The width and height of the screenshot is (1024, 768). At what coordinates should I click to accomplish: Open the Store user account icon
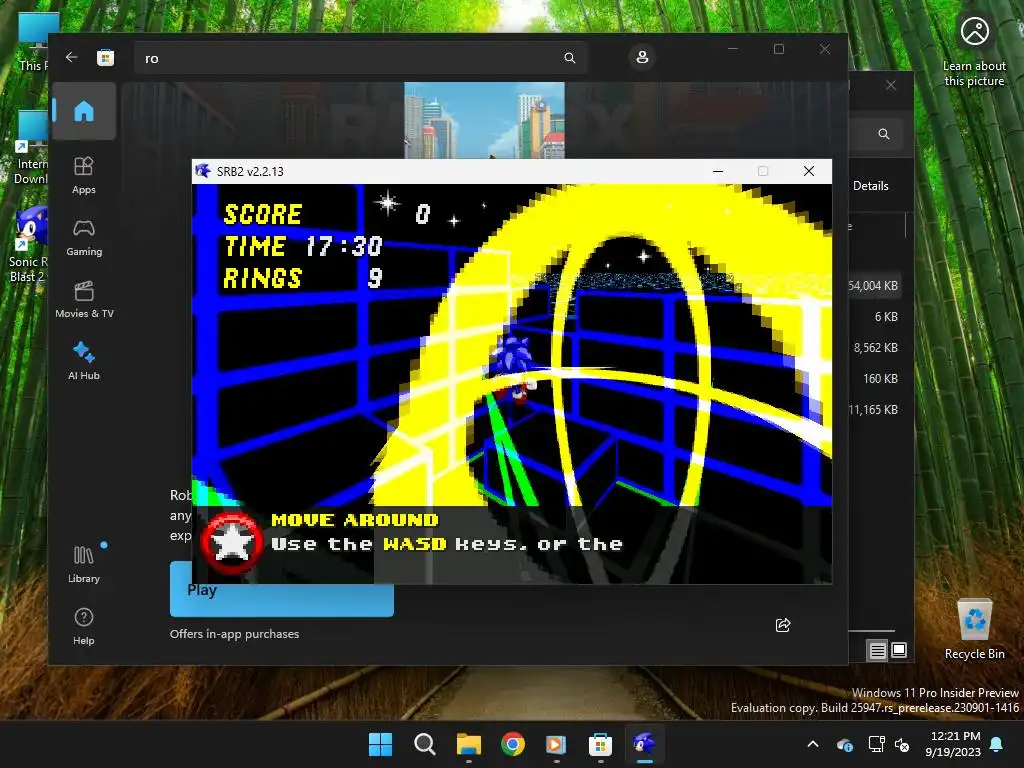pos(642,57)
